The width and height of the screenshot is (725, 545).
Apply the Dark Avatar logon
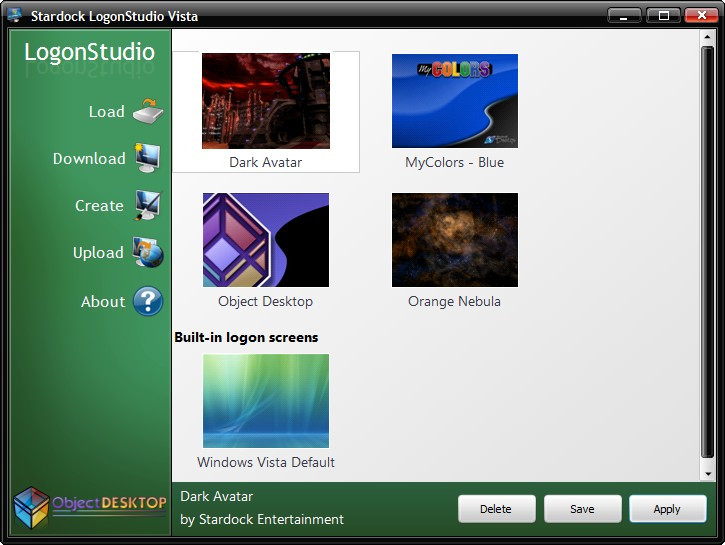(668, 509)
